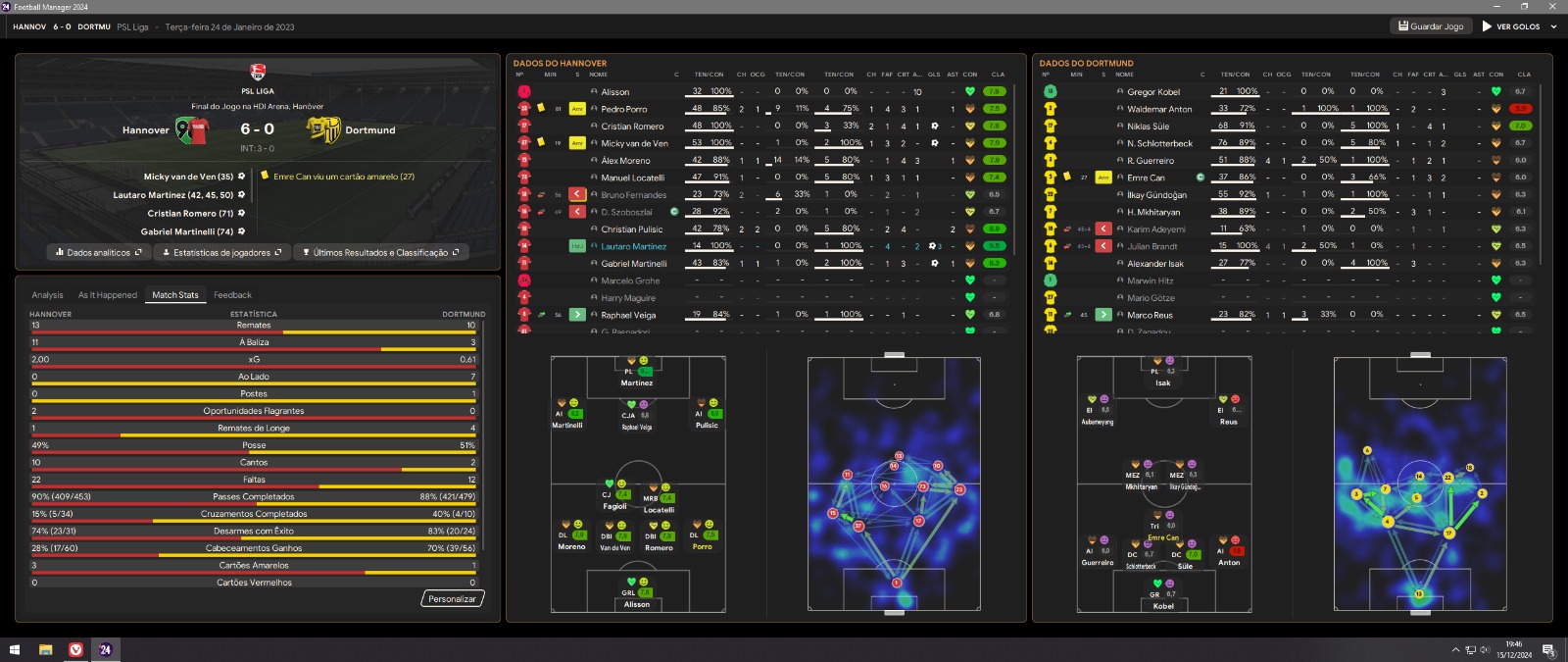Viewport: 1568px width, 662px height.
Task: Click Lautaro Martínez's green HdJ badge
Action: 577,246
